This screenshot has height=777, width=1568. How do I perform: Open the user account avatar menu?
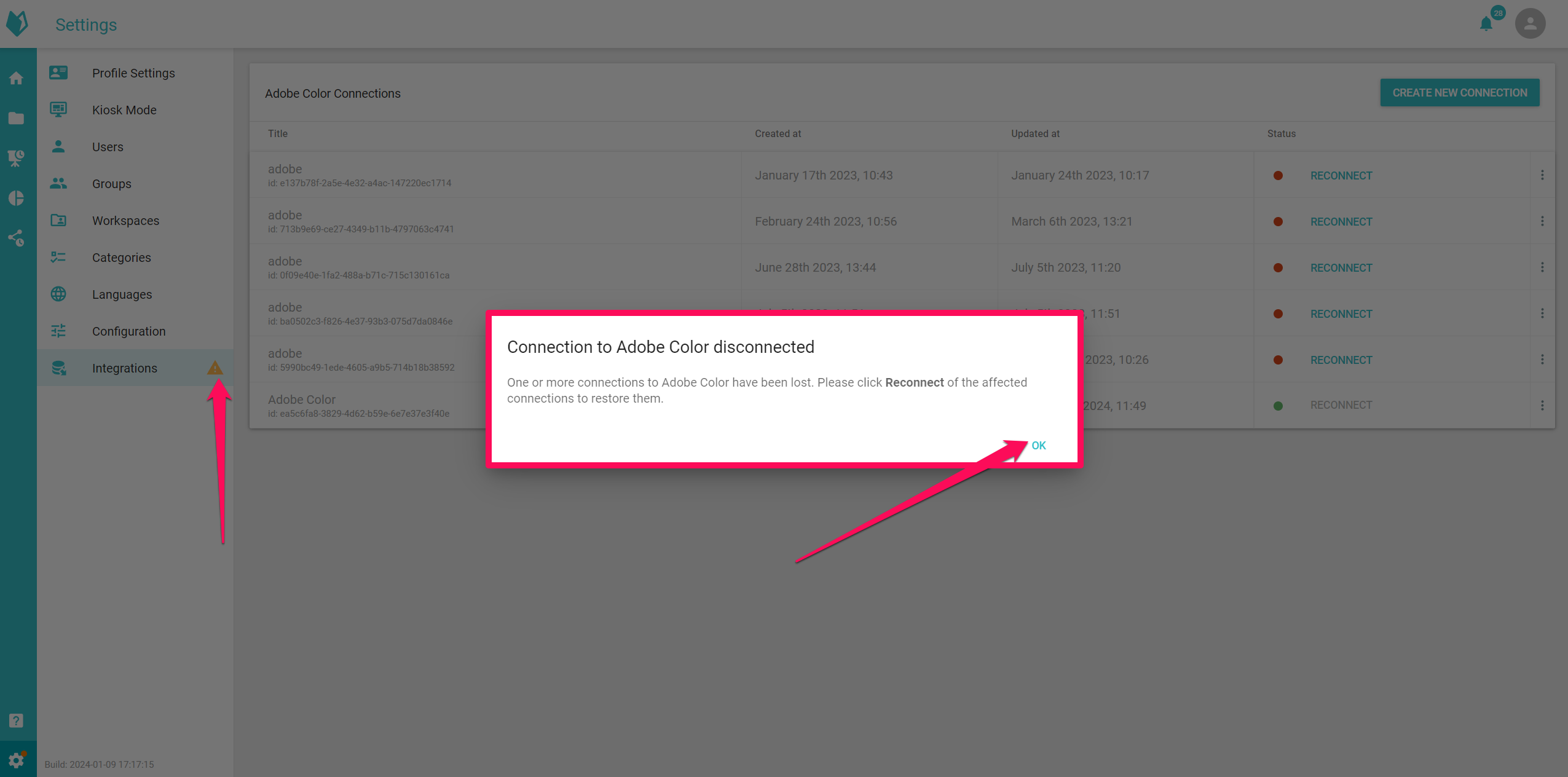pos(1530,24)
